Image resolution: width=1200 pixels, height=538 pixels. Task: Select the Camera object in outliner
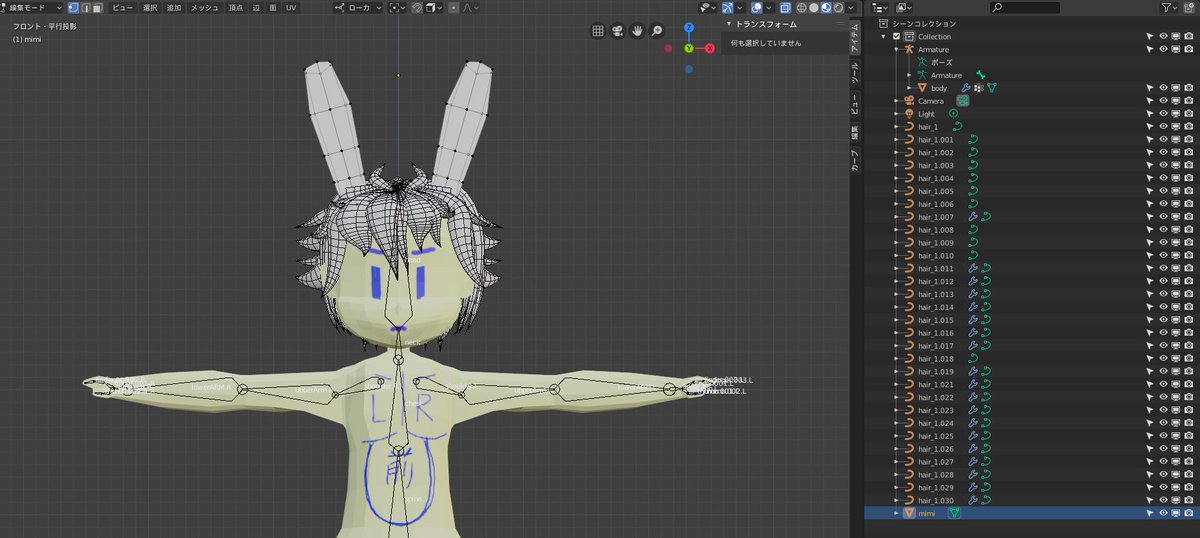click(x=930, y=101)
